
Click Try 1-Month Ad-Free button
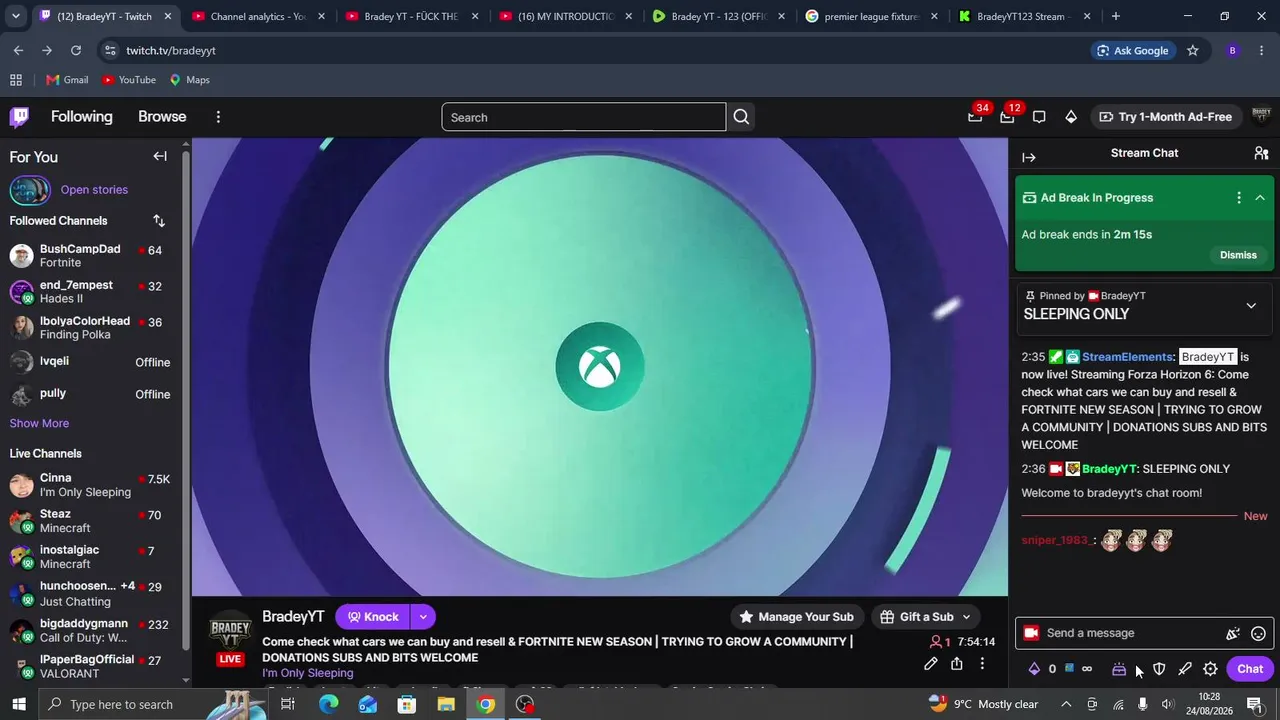tap(1166, 117)
